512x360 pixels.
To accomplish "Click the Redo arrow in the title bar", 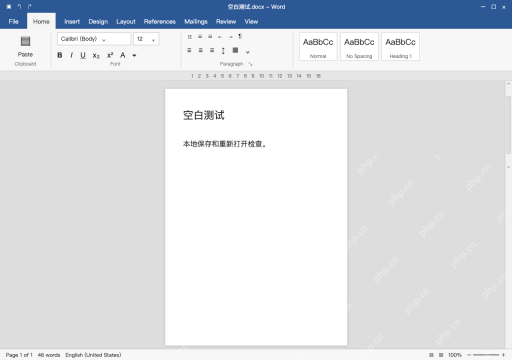I will 29,7.
